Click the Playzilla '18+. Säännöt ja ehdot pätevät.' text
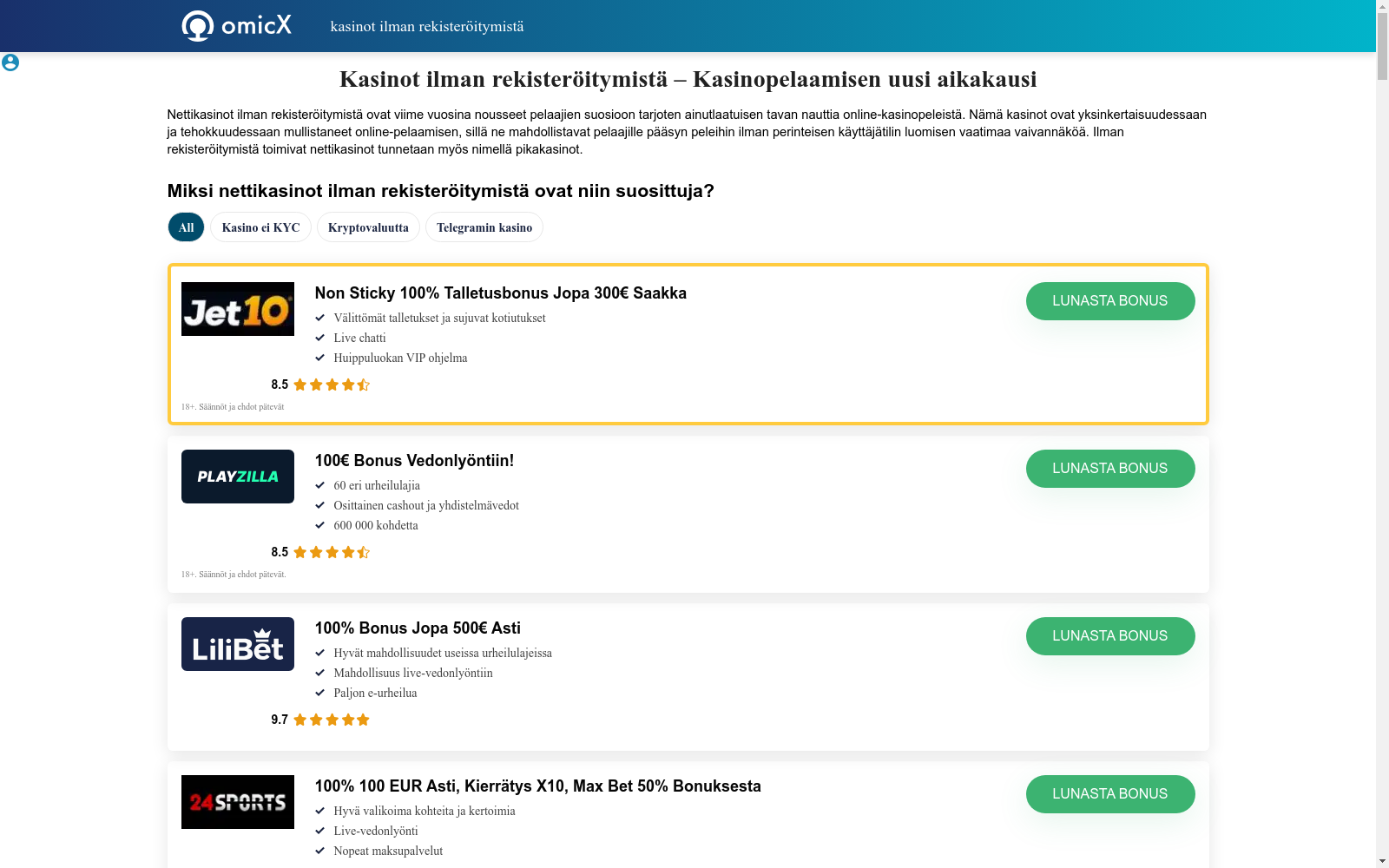Viewport: 1389px width, 868px height. click(x=234, y=575)
